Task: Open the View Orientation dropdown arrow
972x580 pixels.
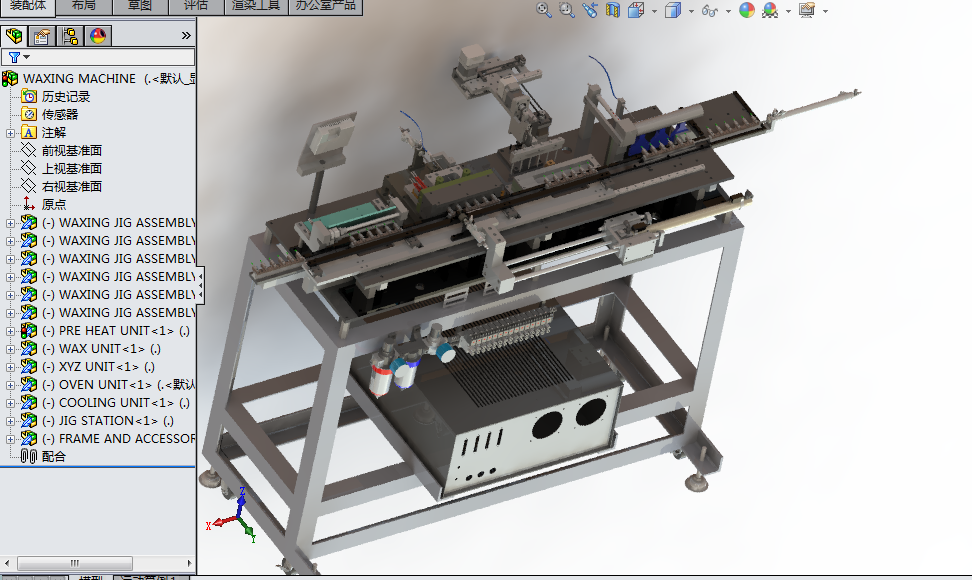Action: 654,11
